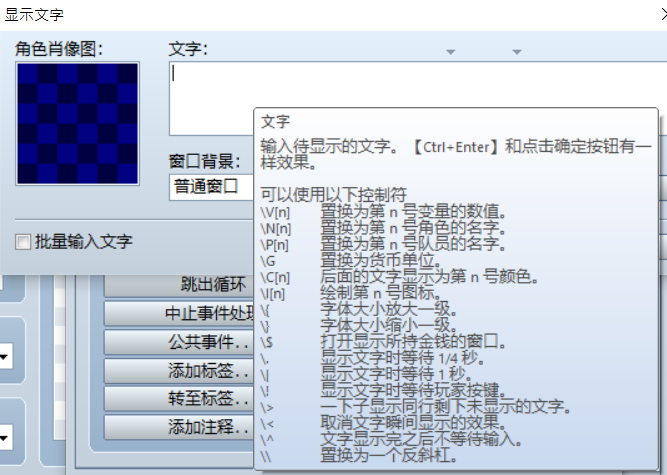Click the tooltip line \^ 文字显示完之后不等待输入
The image size is (667, 475).
coord(391,439)
